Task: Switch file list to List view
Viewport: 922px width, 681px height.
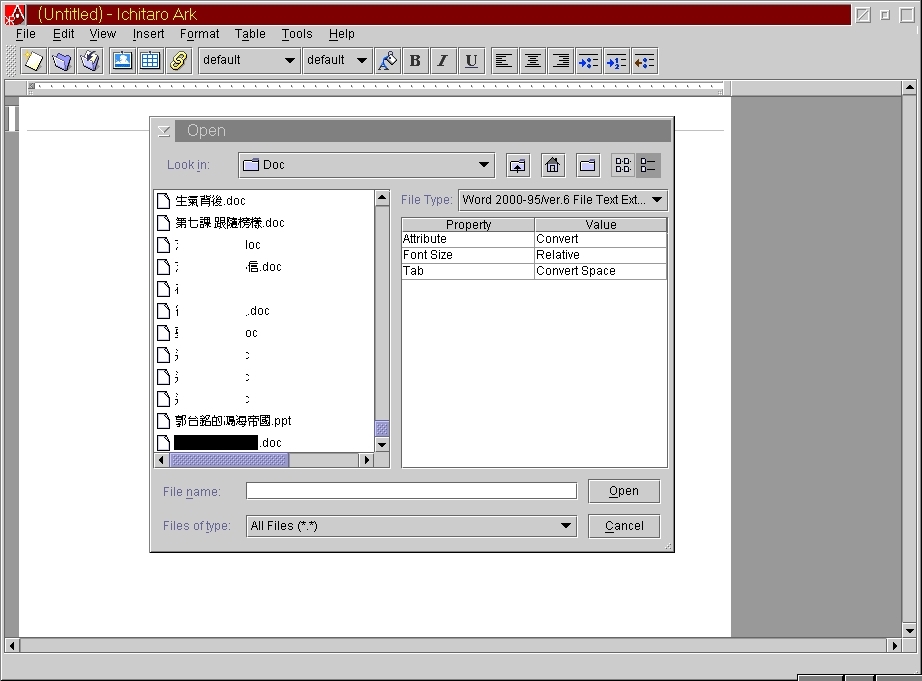Action: click(x=623, y=165)
